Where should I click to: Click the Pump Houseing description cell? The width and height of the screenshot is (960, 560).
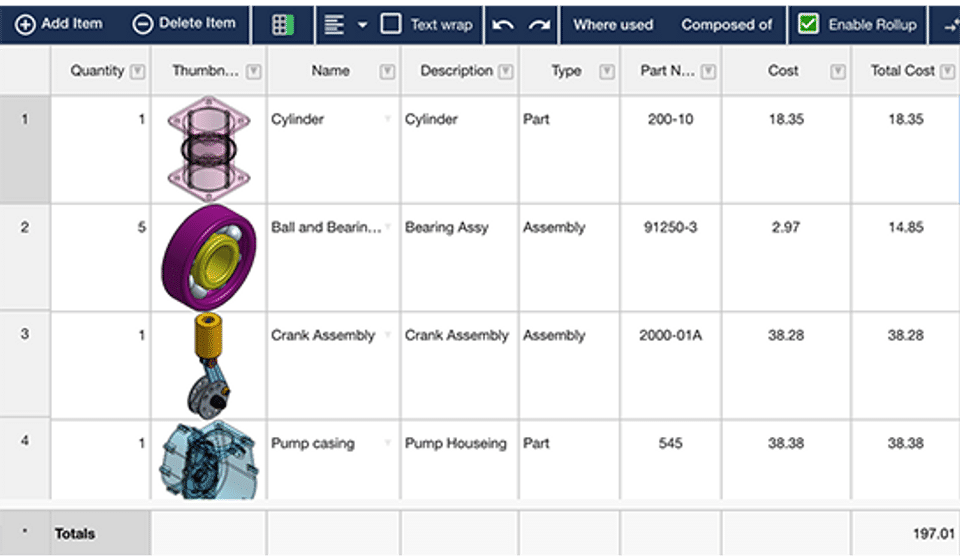click(x=459, y=459)
